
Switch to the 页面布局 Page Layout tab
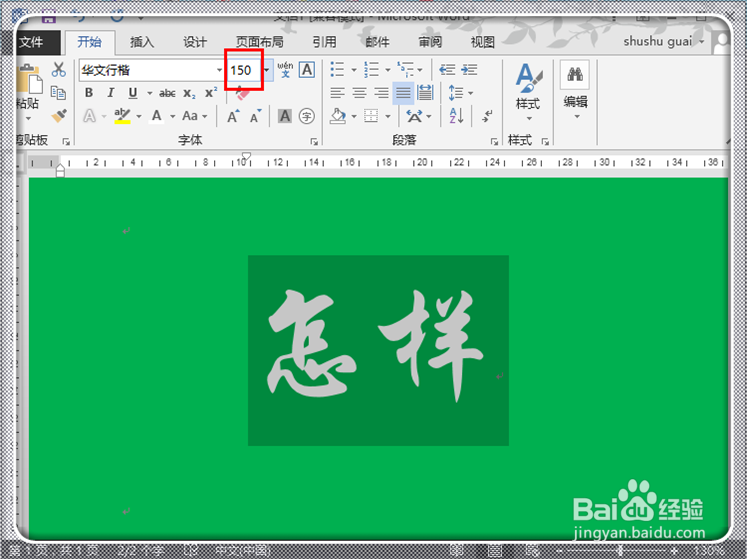coord(260,42)
